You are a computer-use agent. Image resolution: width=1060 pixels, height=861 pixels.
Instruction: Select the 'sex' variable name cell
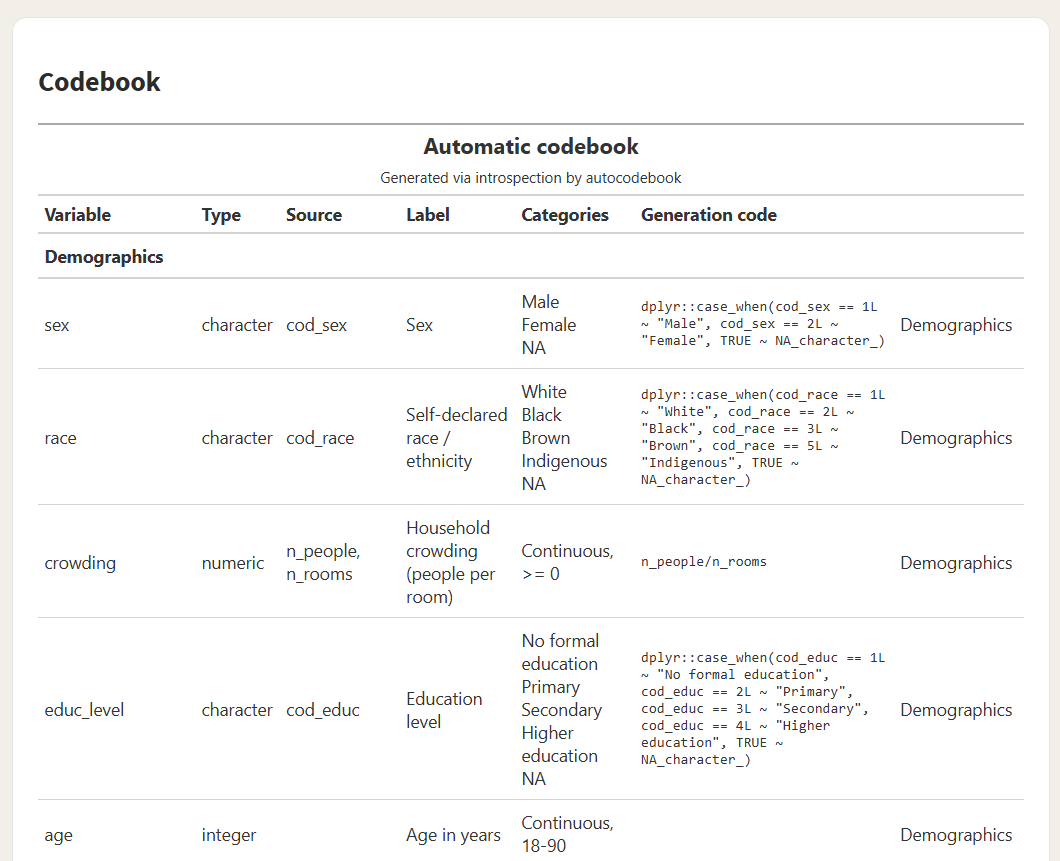coord(57,325)
